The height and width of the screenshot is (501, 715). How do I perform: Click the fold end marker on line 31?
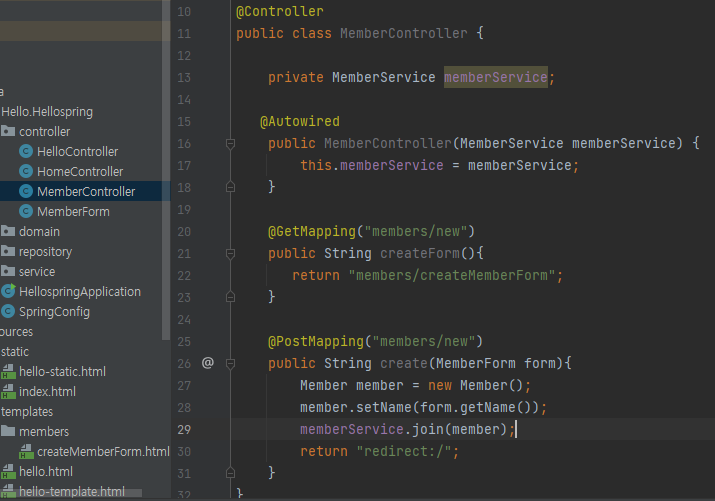pos(230,472)
